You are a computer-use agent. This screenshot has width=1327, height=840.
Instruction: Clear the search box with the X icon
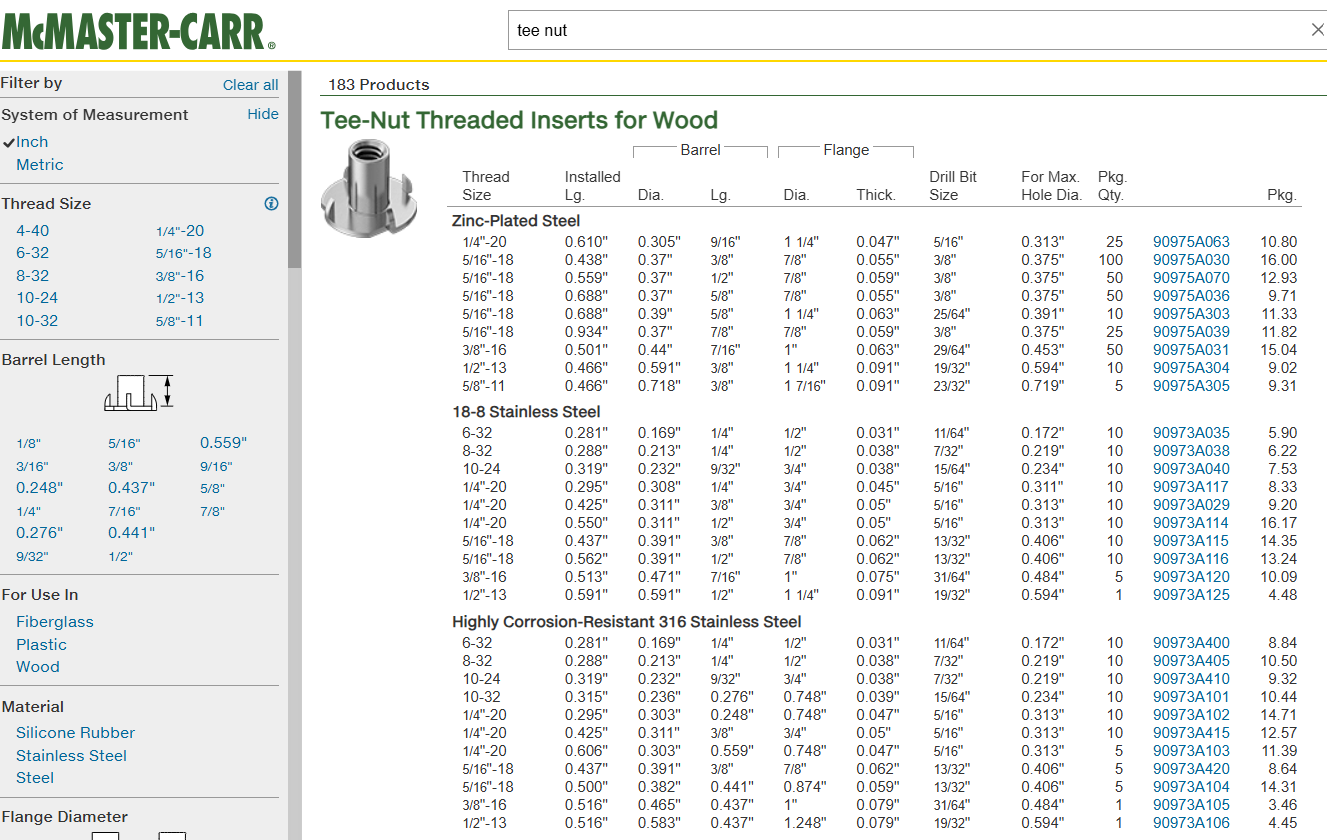coord(1317,30)
